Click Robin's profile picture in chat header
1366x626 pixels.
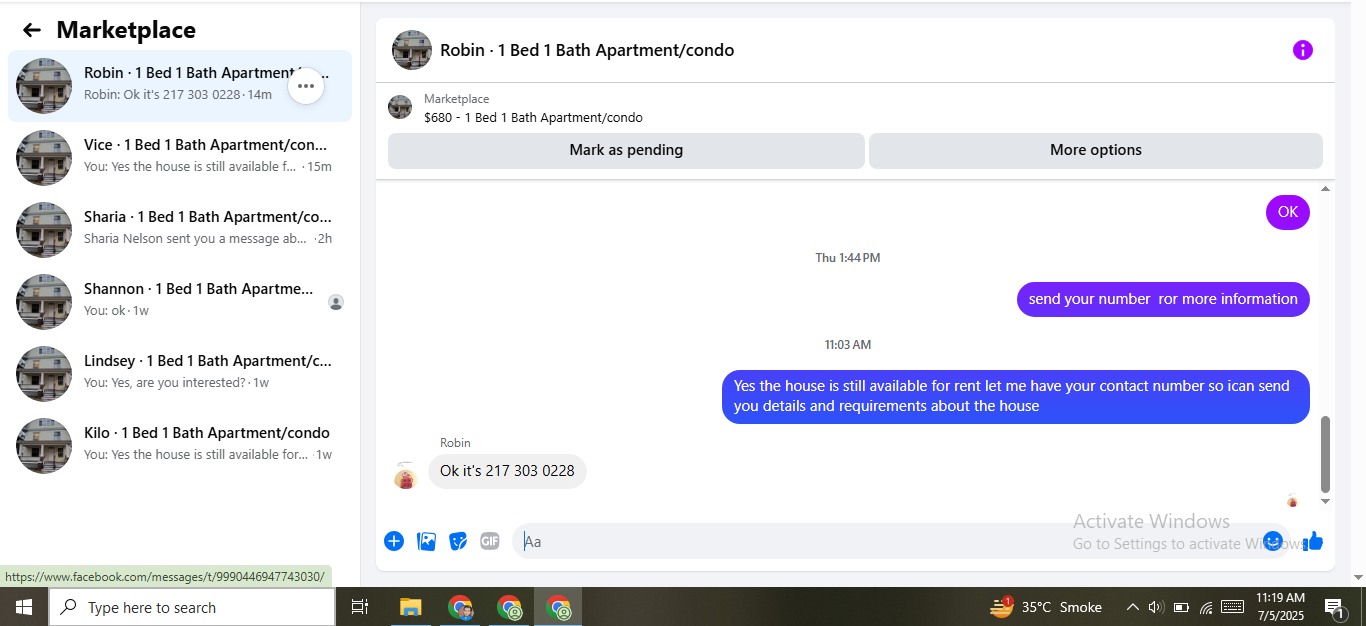click(x=412, y=50)
